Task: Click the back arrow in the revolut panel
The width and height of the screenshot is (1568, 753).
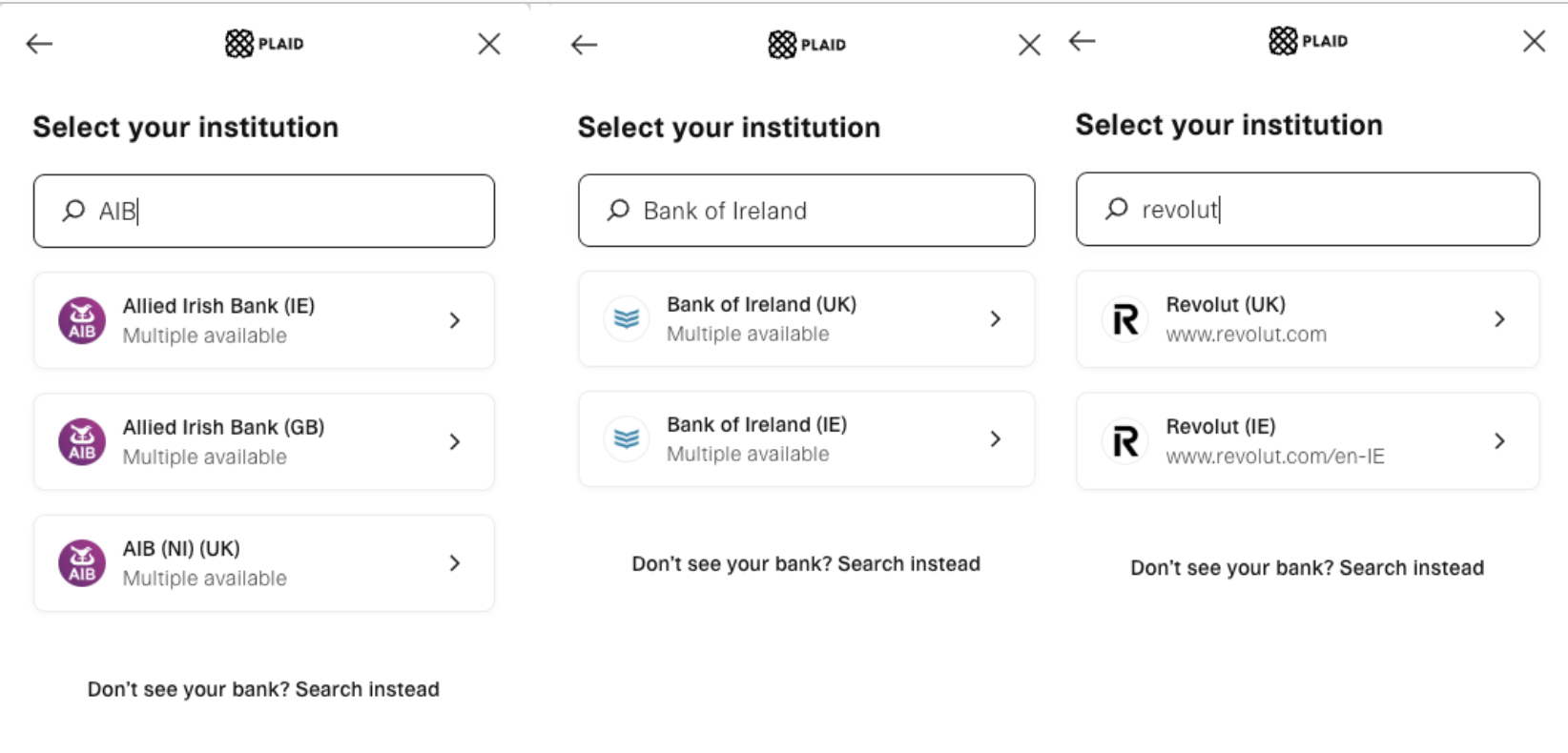Action: click(x=1082, y=41)
